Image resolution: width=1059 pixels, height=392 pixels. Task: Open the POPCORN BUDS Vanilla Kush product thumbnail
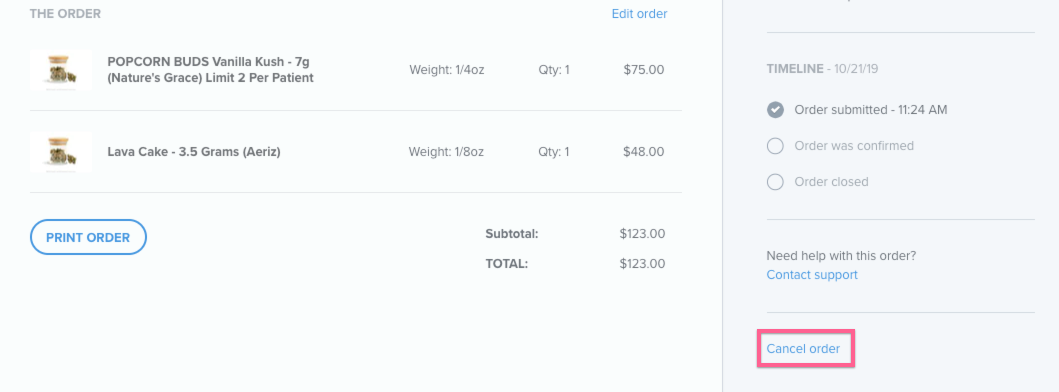pyautogui.click(x=61, y=70)
